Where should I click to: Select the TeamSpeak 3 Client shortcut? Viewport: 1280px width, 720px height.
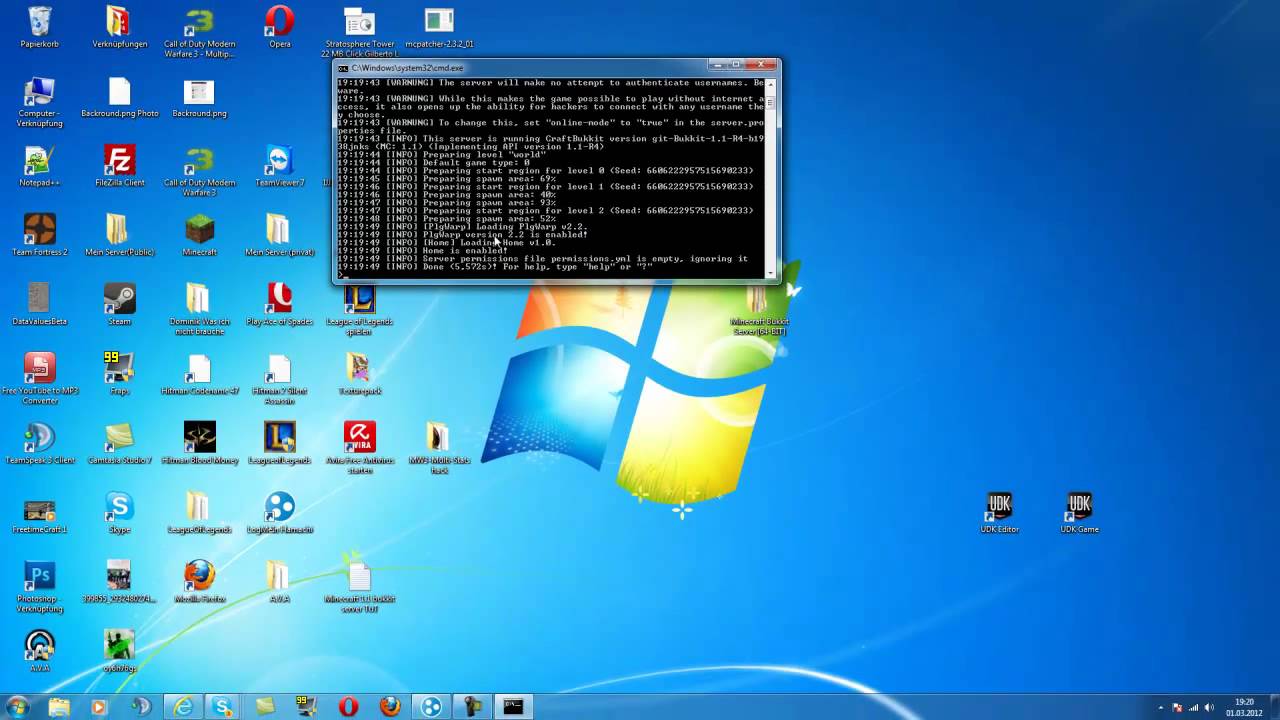click(x=40, y=444)
